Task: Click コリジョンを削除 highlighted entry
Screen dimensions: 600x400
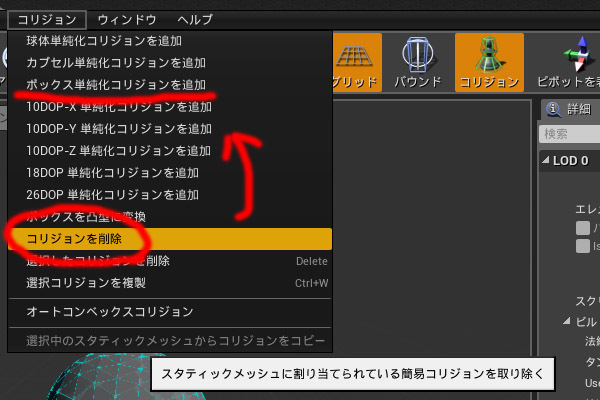Action: tap(170, 239)
